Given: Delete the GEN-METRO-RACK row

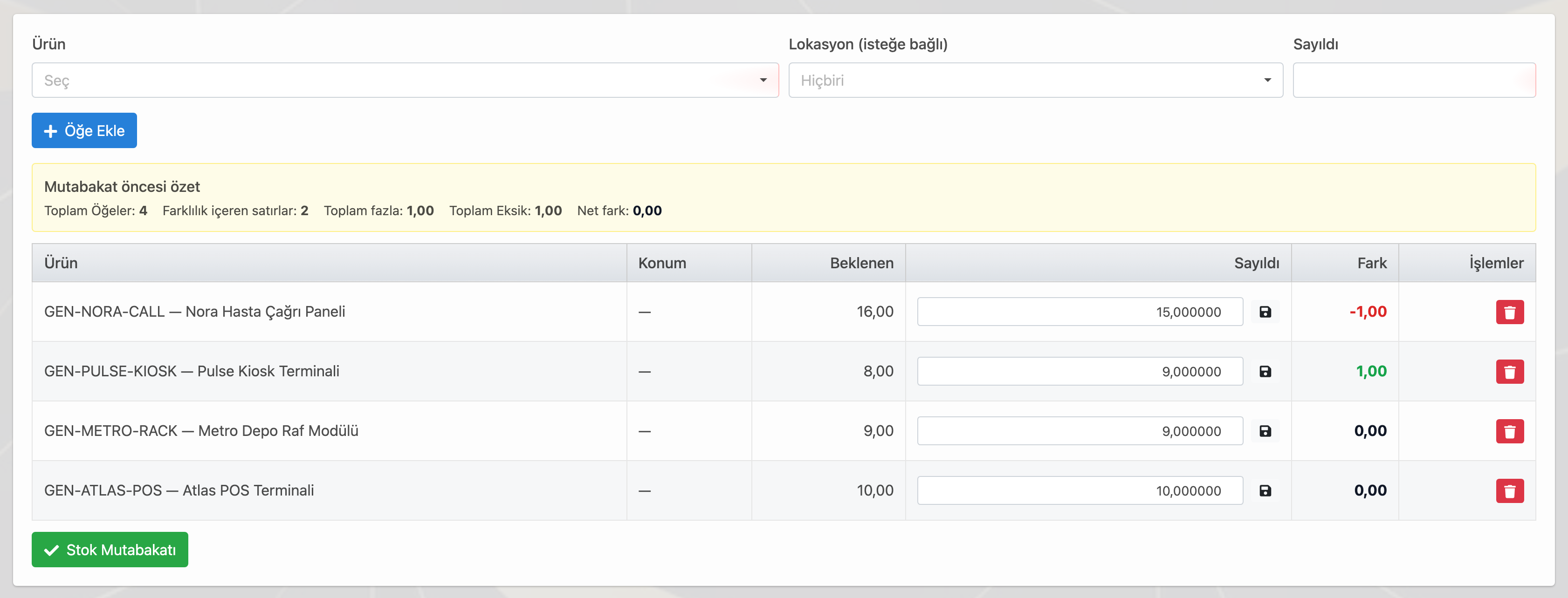Looking at the screenshot, I should (x=1510, y=431).
